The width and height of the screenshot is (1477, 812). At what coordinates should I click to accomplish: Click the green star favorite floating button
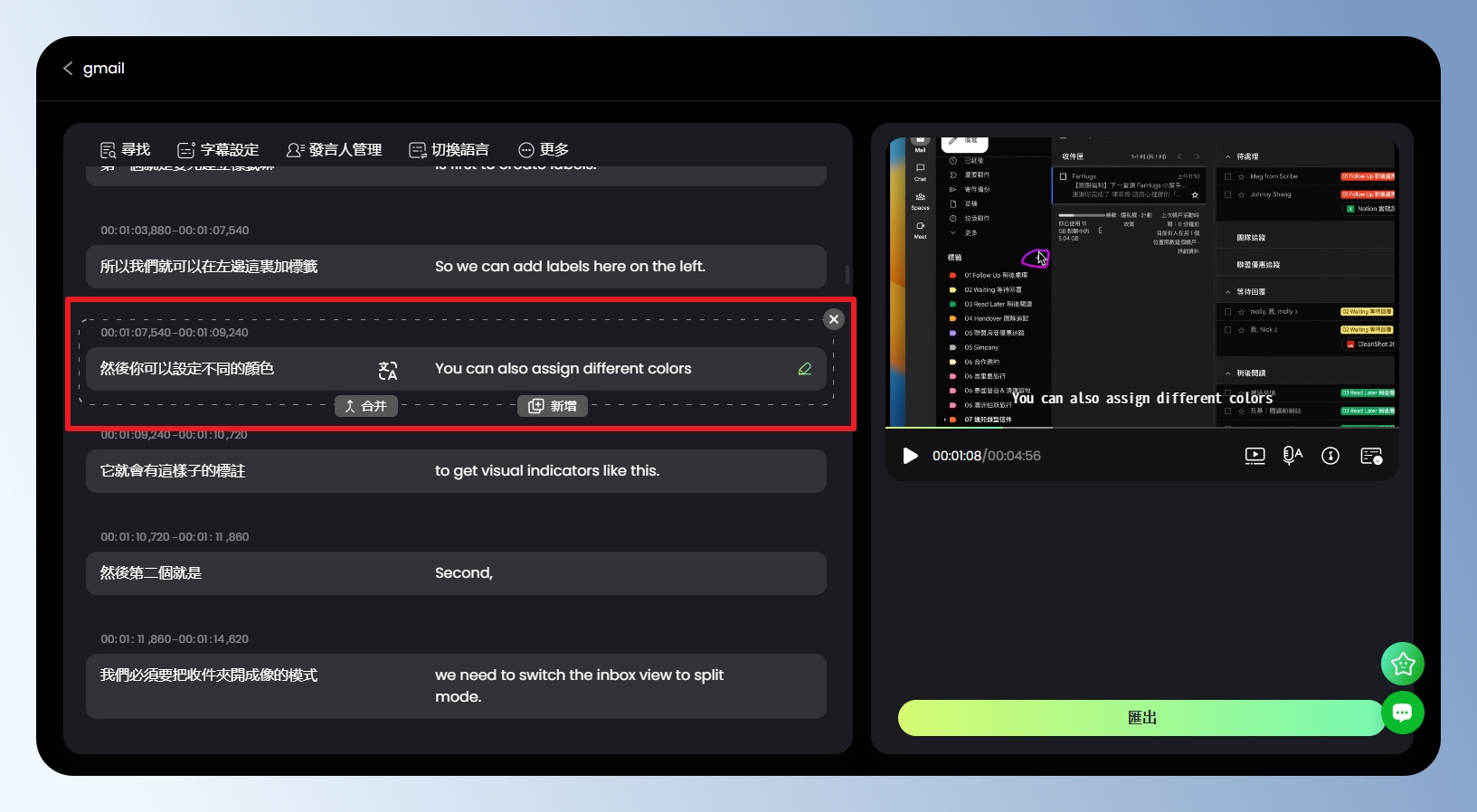[x=1402, y=665]
